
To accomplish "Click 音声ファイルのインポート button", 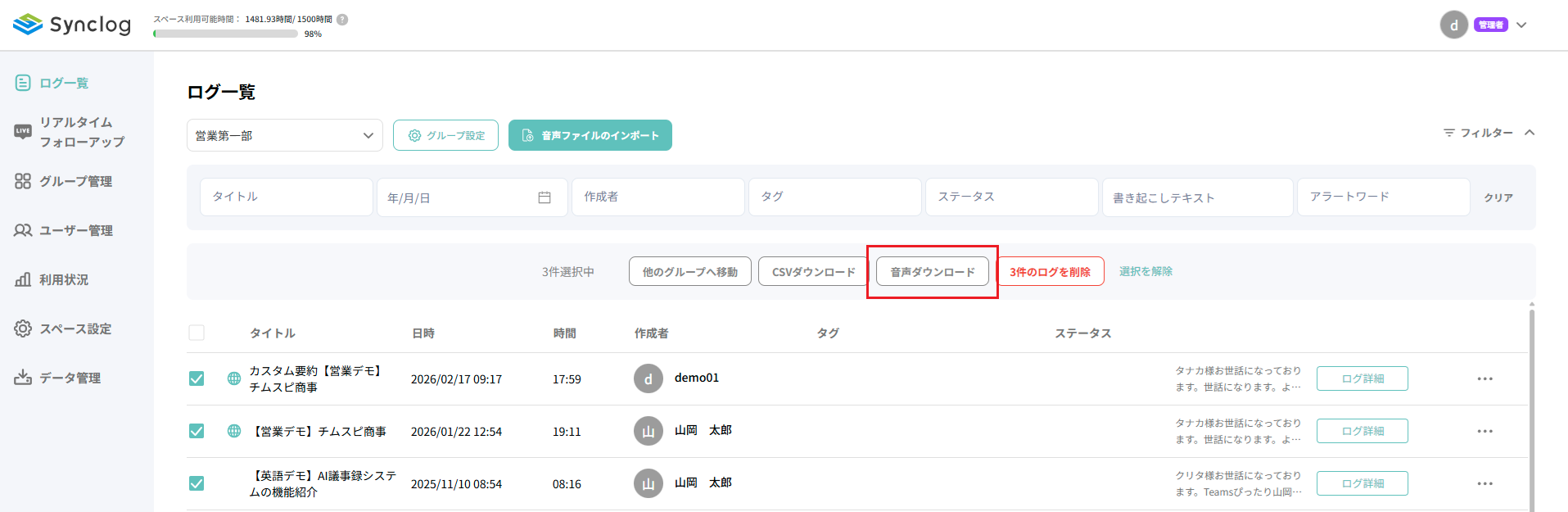I will pyautogui.click(x=590, y=135).
